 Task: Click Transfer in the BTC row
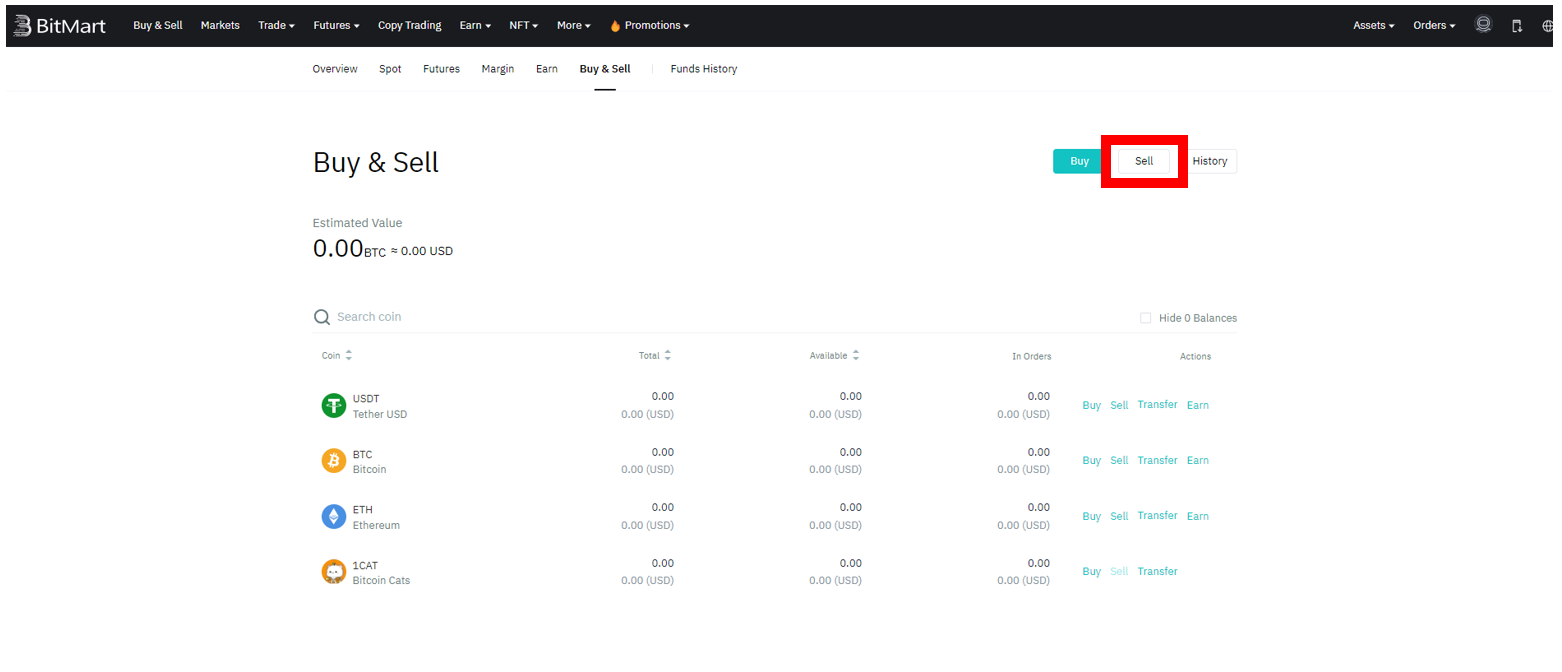click(x=1157, y=461)
